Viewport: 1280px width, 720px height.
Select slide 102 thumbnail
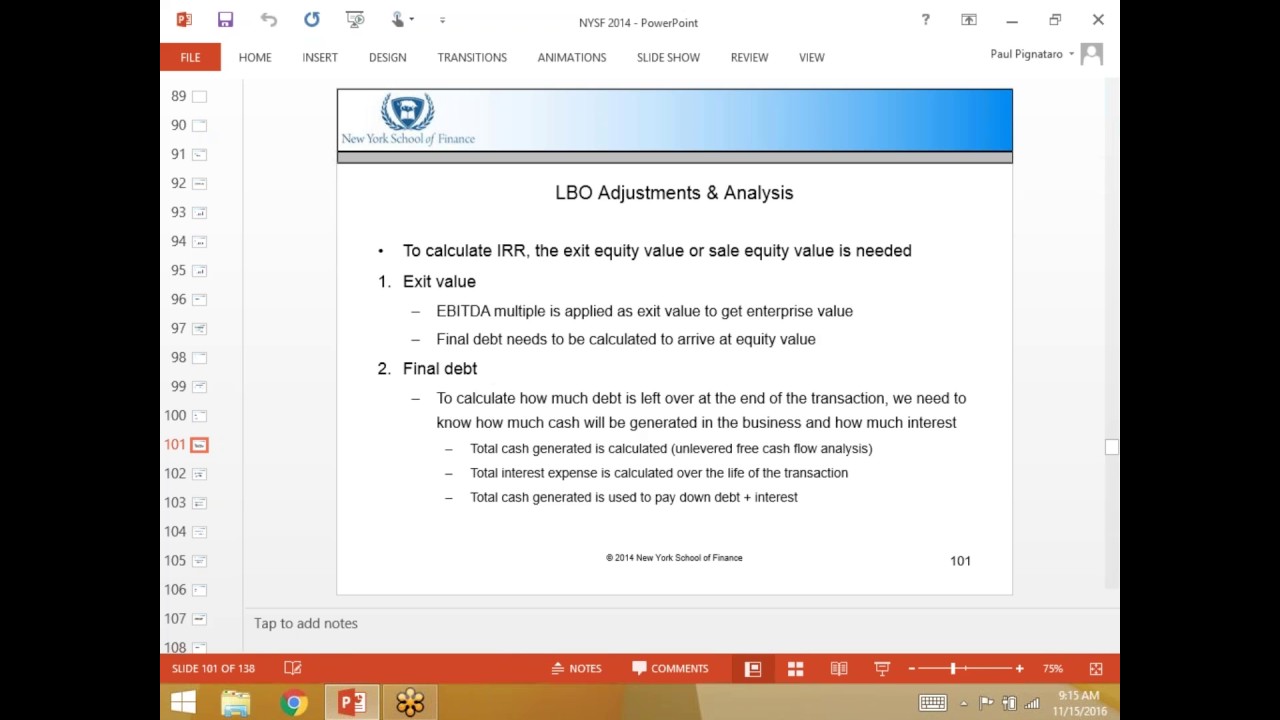(x=199, y=473)
